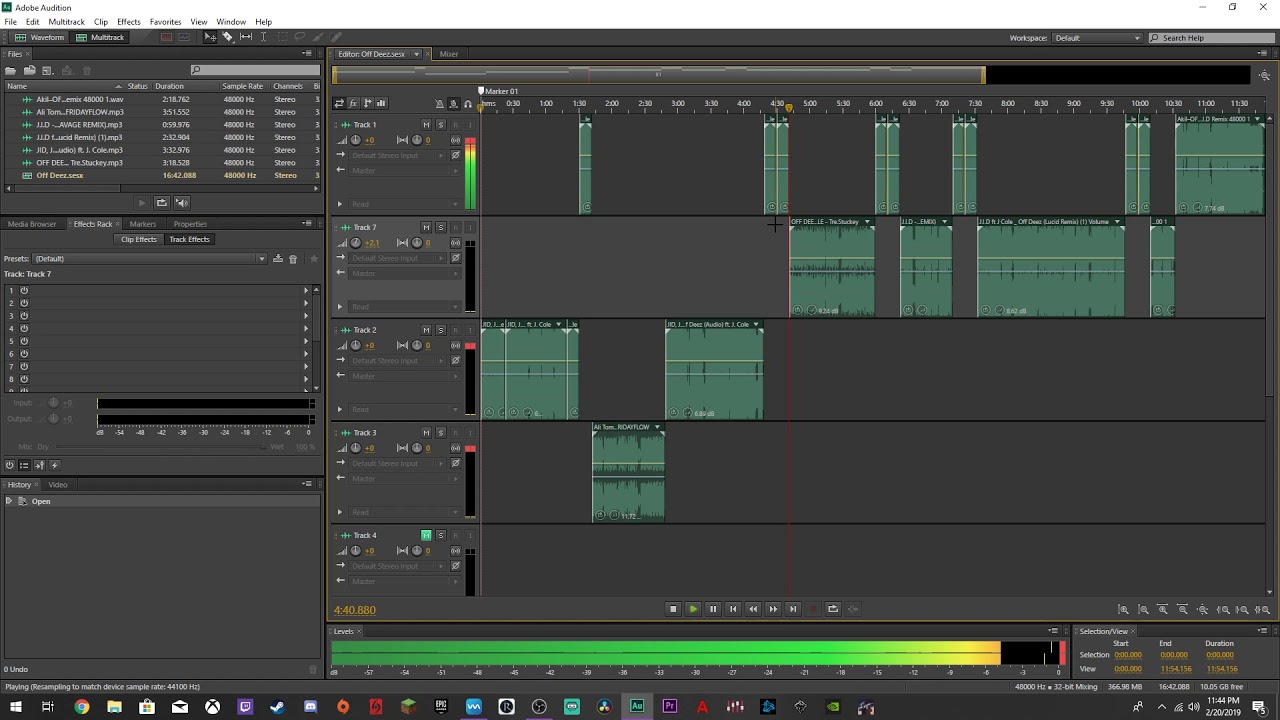Show the Effects (fx) view in the track header
Screen dimensions: 1280x720
coord(353,103)
